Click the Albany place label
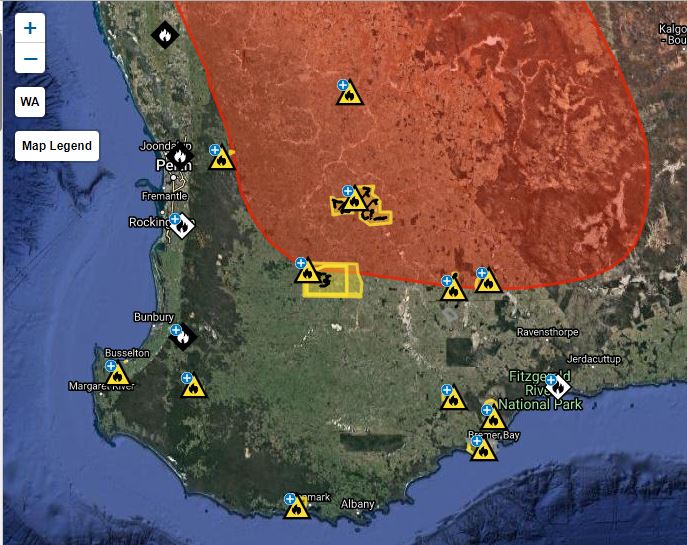 pos(358,504)
